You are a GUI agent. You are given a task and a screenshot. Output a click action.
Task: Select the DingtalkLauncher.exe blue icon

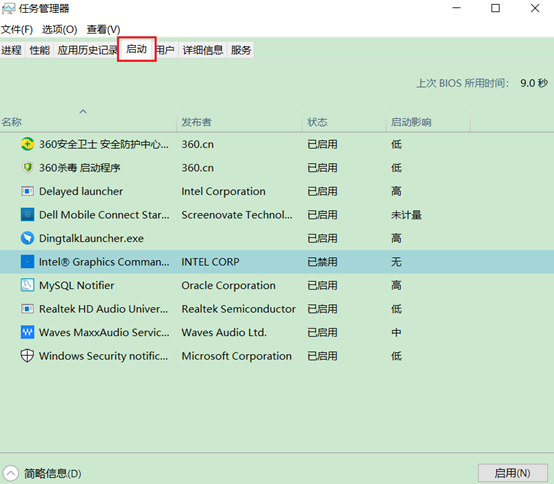(x=27, y=238)
